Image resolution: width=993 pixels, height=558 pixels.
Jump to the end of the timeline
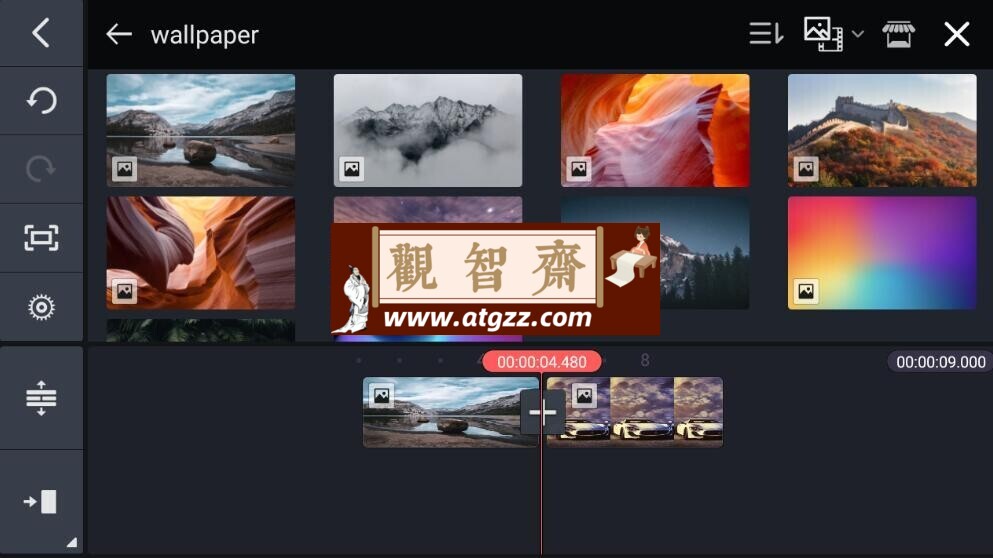(x=41, y=502)
